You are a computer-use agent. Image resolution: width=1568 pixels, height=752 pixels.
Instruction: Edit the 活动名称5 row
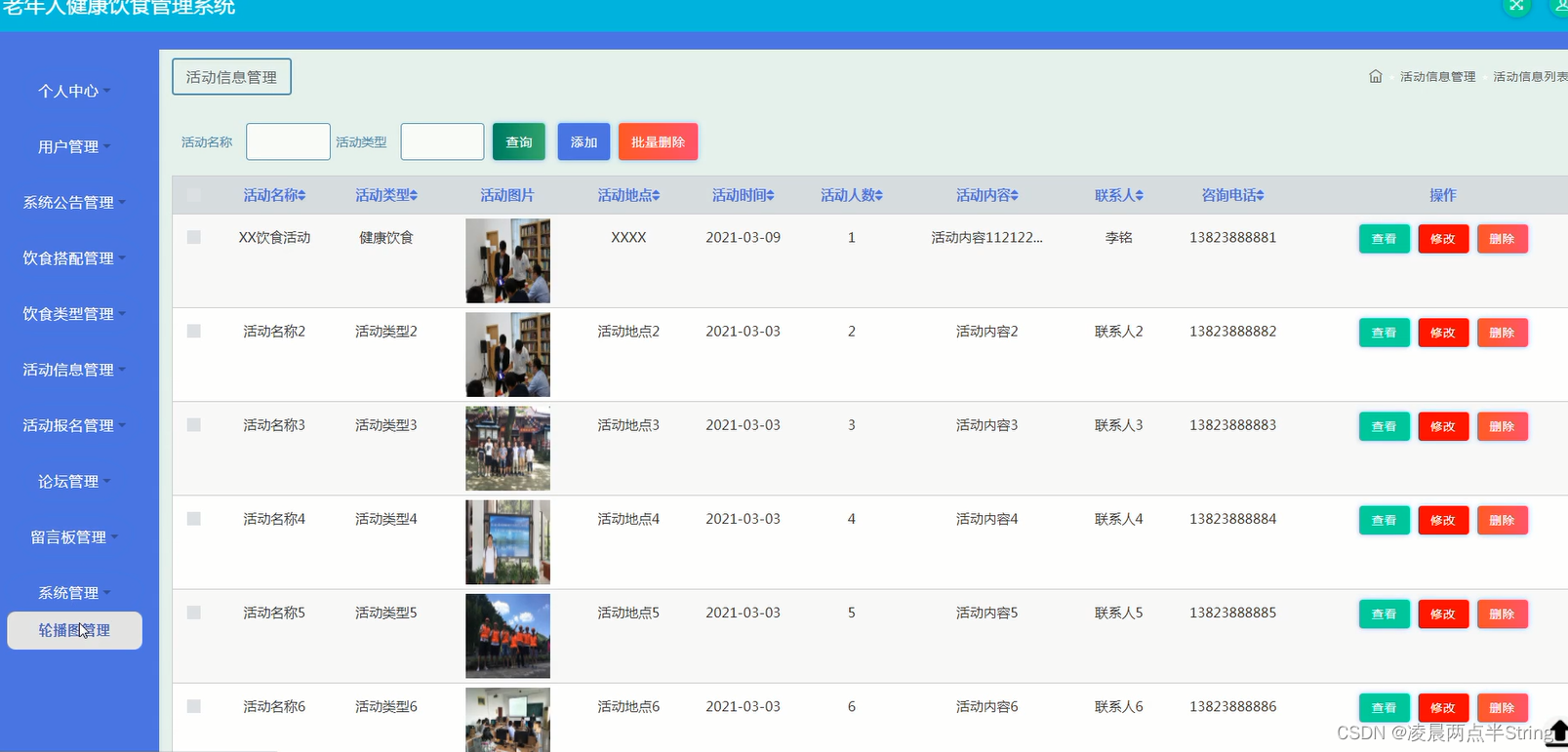tap(1443, 613)
